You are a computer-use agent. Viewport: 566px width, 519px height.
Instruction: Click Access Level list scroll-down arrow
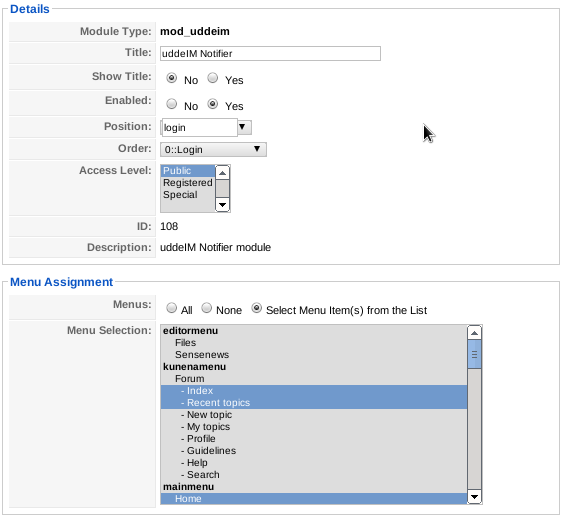(222, 205)
